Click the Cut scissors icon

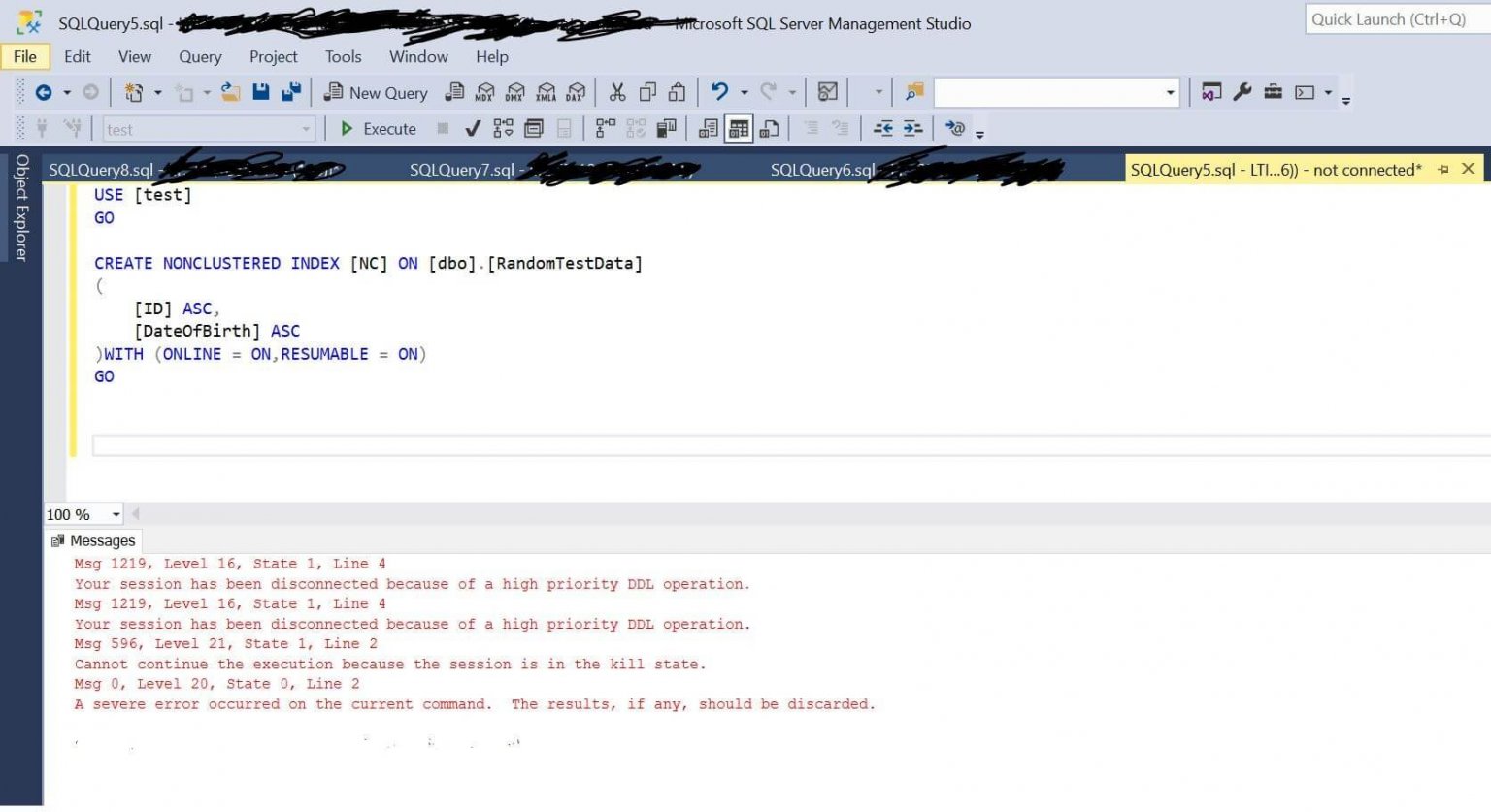[617, 92]
